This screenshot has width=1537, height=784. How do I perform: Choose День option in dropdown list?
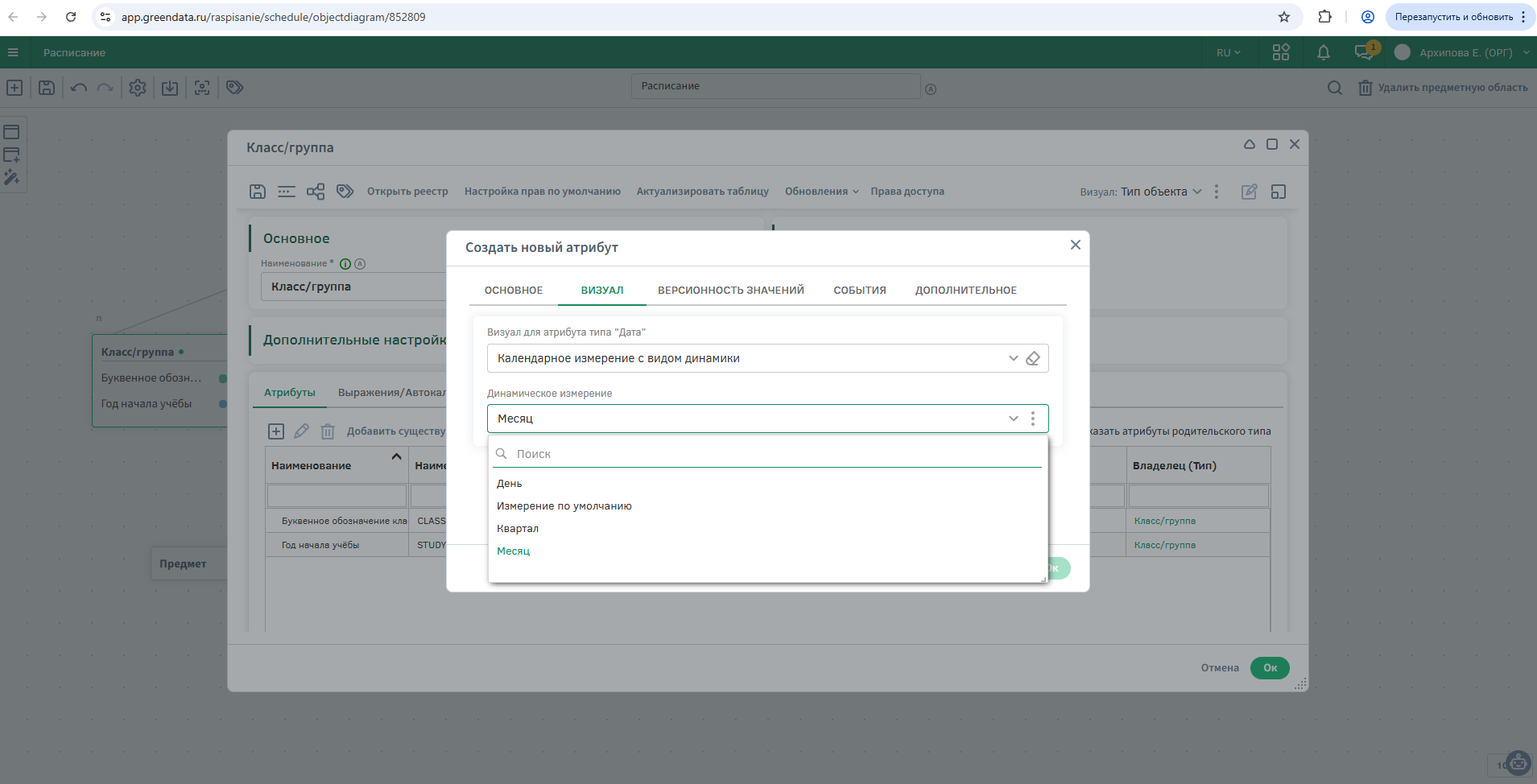[510, 484]
